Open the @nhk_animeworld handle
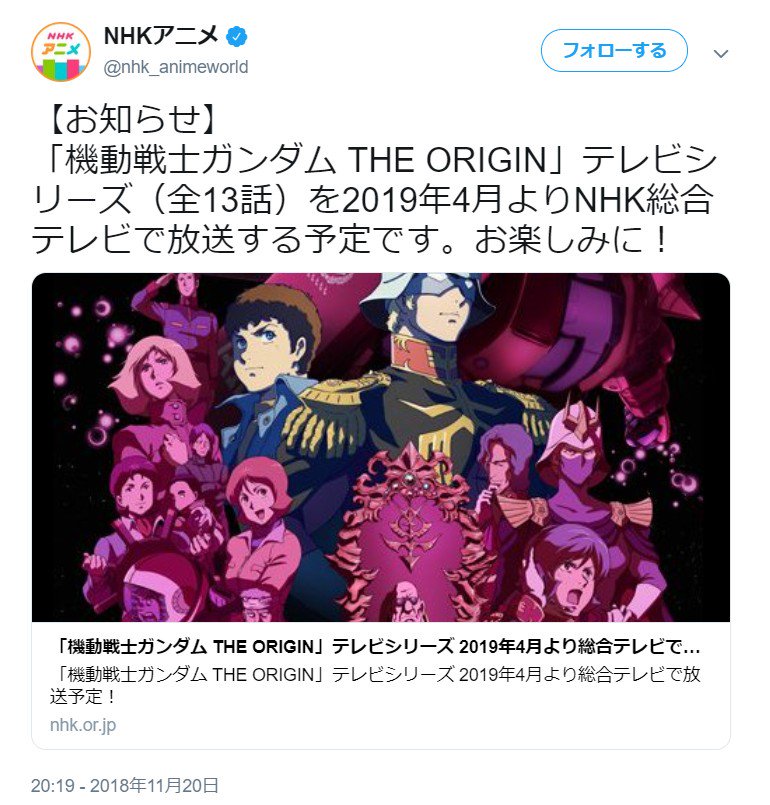The image size is (770, 805). [x=176, y=67]
